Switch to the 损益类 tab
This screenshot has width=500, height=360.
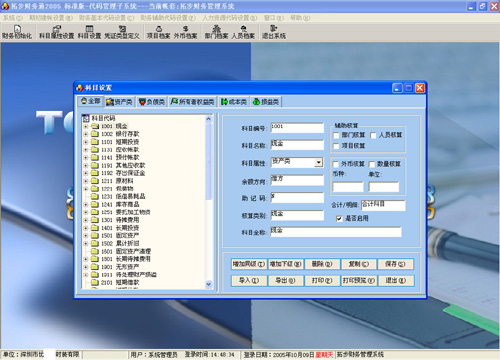pyautogui.click(x=266, y=102)
